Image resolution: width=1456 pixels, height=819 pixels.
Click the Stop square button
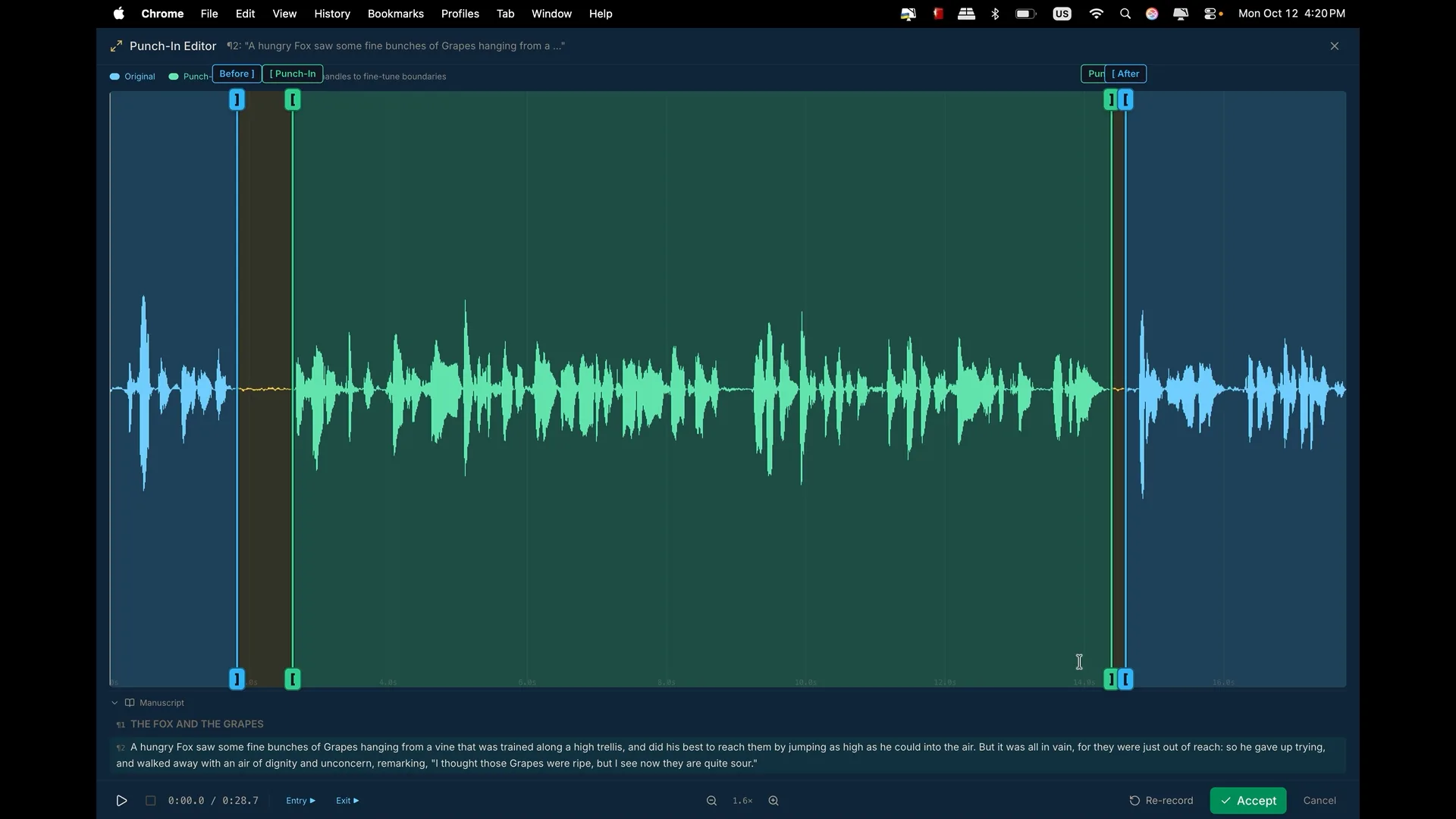(150, 801)
